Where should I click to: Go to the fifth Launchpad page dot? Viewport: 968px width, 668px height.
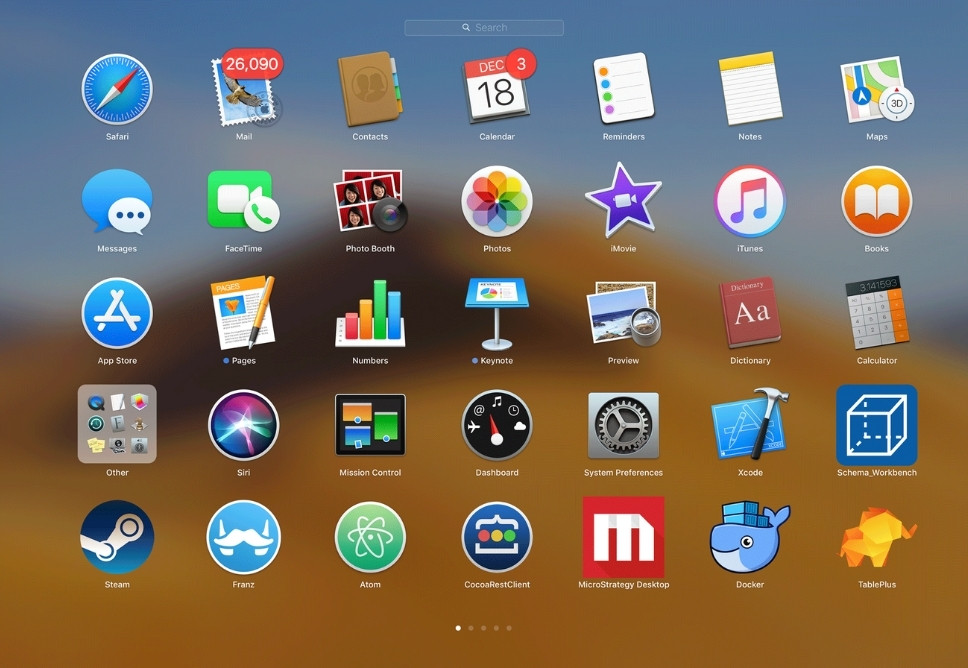[x=509, y=628]
